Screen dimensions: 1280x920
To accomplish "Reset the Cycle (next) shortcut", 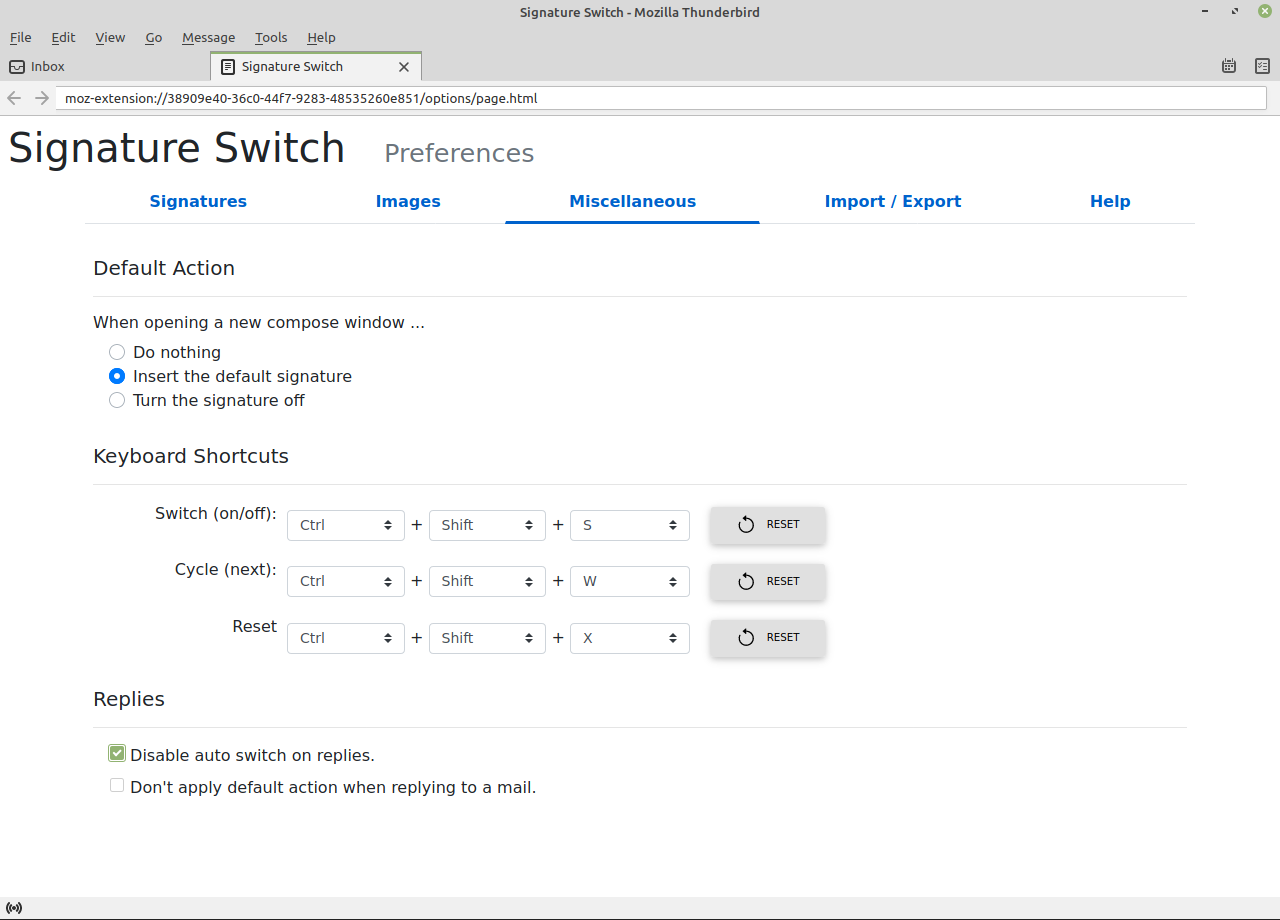I will tap(768, 581).
